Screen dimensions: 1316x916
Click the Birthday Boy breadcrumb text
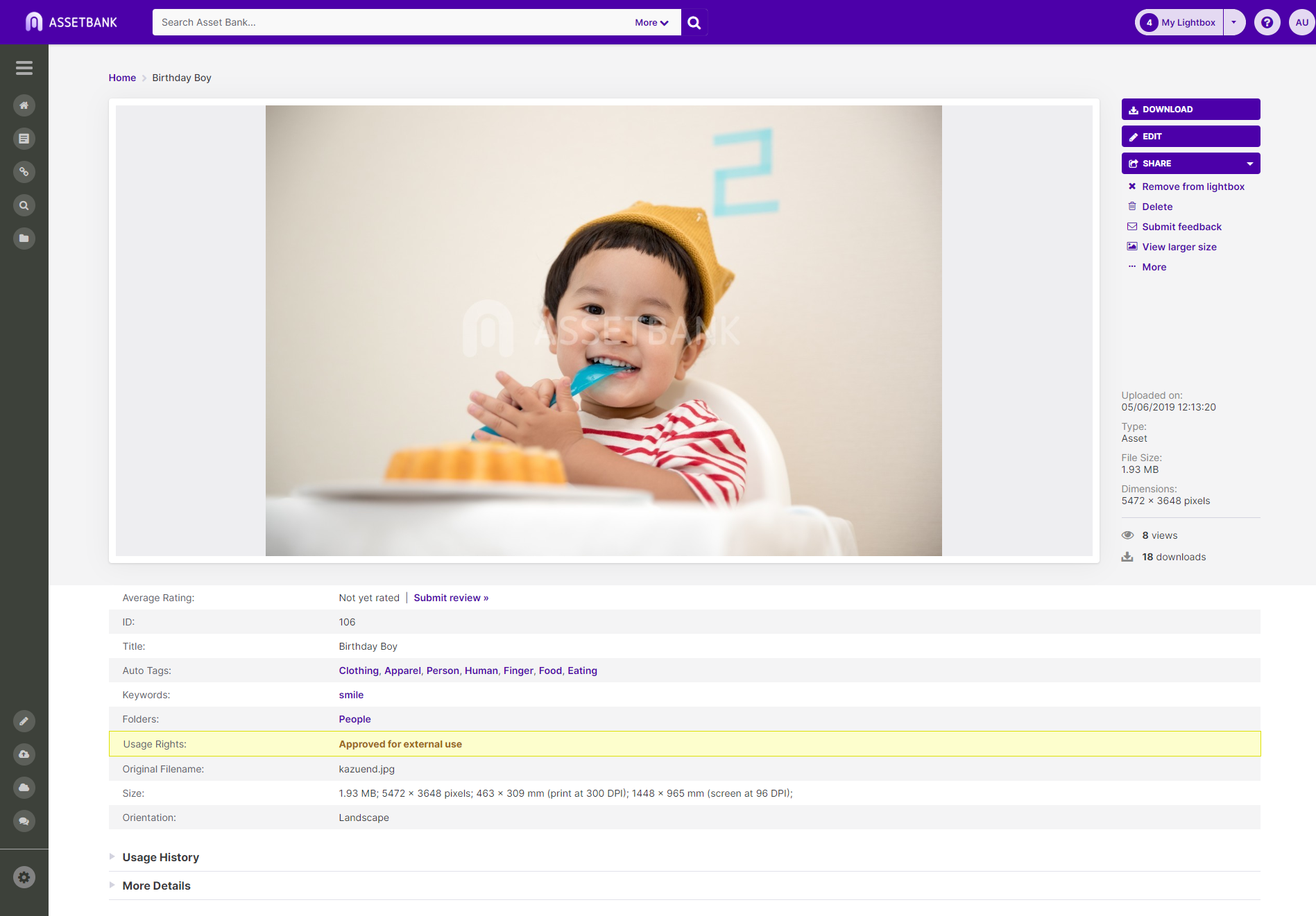(182, 78)
